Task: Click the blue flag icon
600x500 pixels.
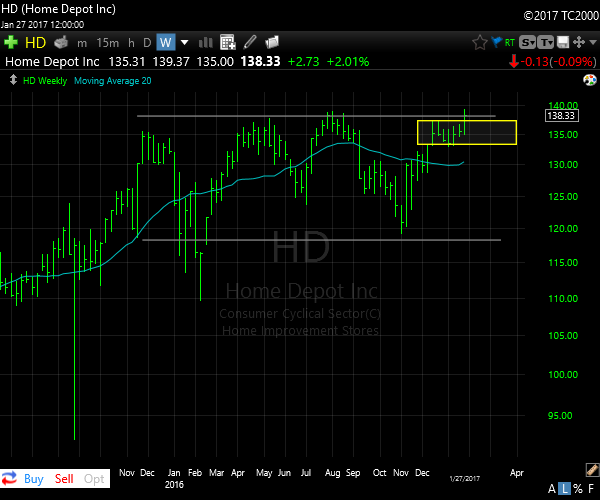Action: pyautogui.click(x=496, y=42)
